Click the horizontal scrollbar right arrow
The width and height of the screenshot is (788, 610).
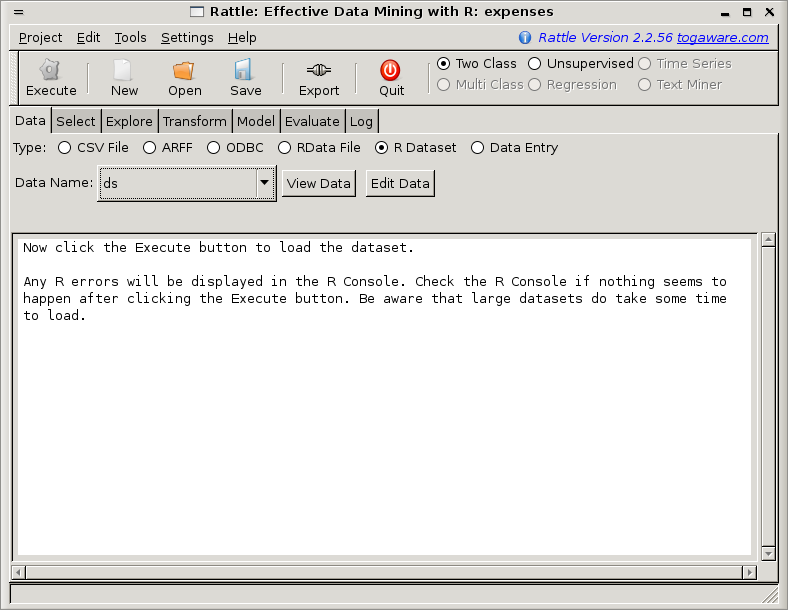click(749, 572)
